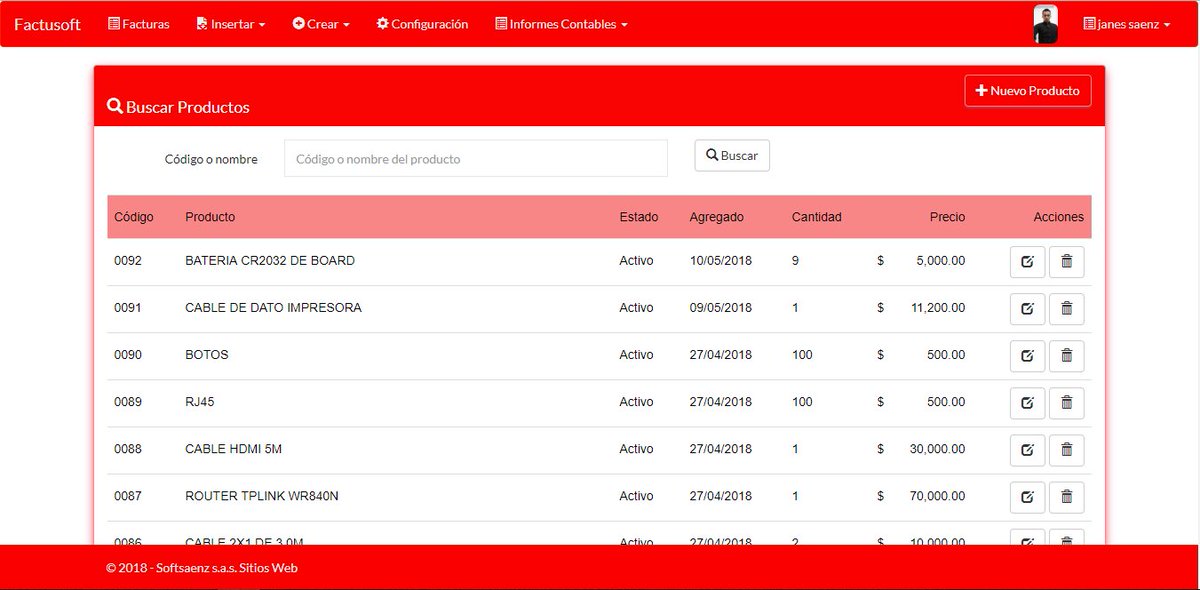This screenshot has width=1200, height=590.
Task: Open the Configuración page
Action: pos(422,24)
